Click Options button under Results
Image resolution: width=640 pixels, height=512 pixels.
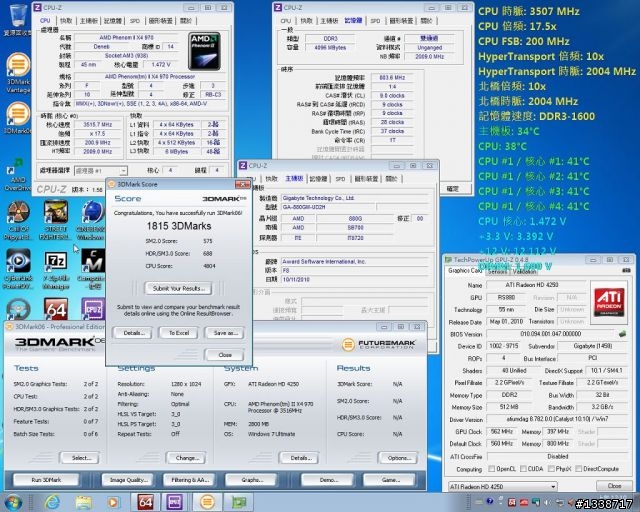pyautogui.click(x=398, y=458)
